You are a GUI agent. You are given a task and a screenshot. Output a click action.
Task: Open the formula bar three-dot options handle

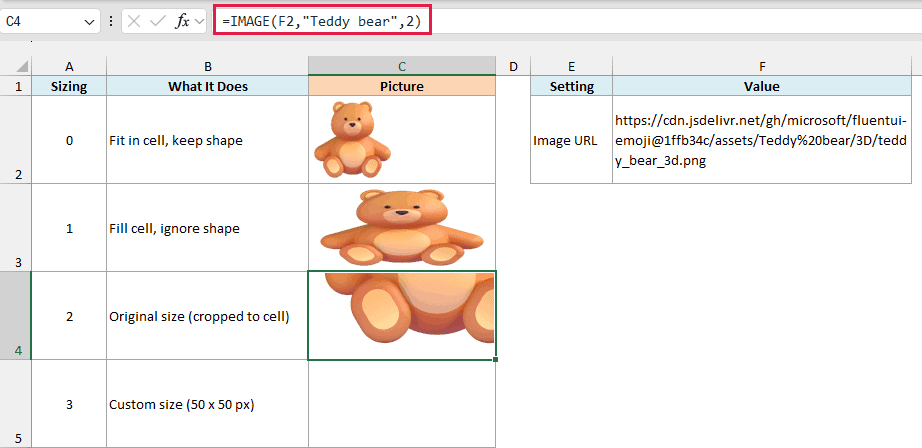coord(111,22)
